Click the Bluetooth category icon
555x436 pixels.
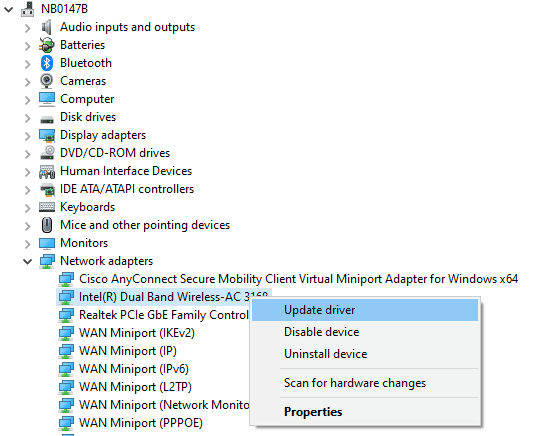pyautogui.click(x=47, y=63)
